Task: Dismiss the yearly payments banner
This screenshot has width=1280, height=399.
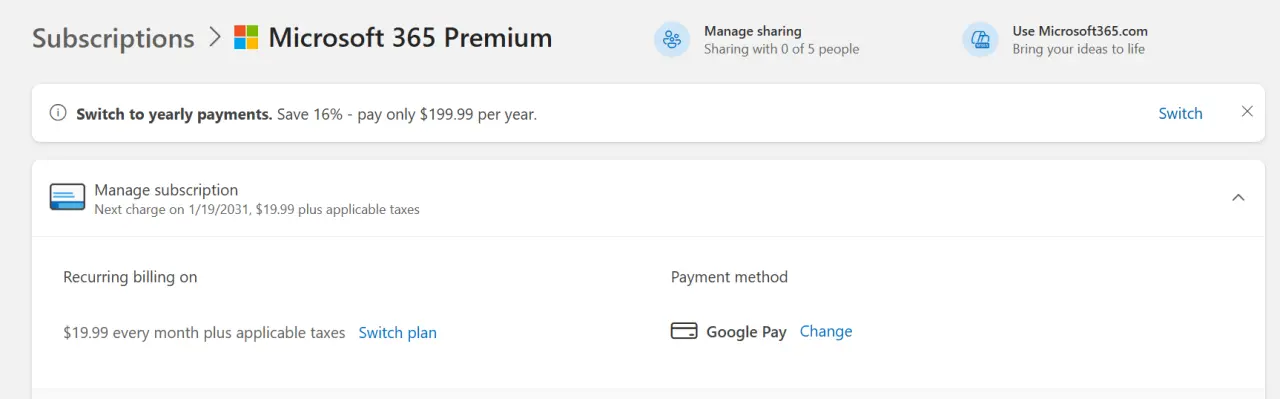Action: tap(1247, 112)
